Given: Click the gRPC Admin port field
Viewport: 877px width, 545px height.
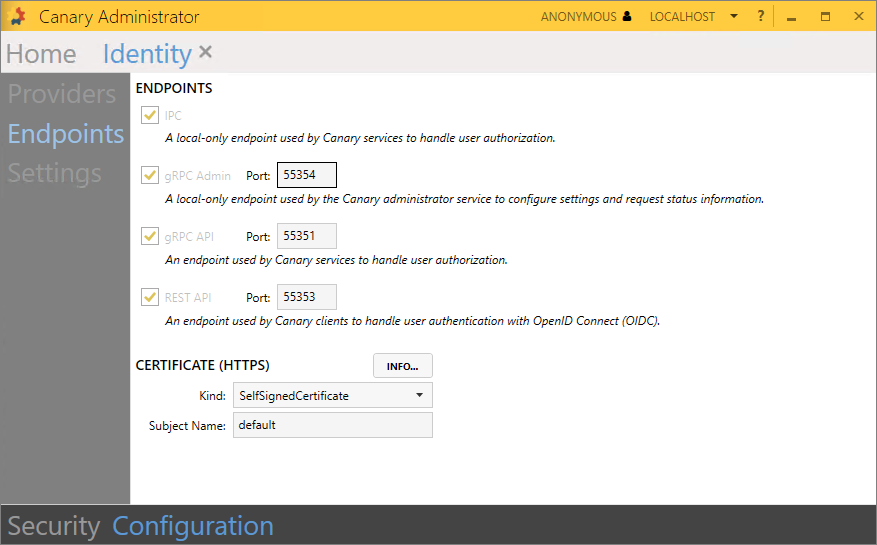Looking at the screenshot, I should pos(306,175).
